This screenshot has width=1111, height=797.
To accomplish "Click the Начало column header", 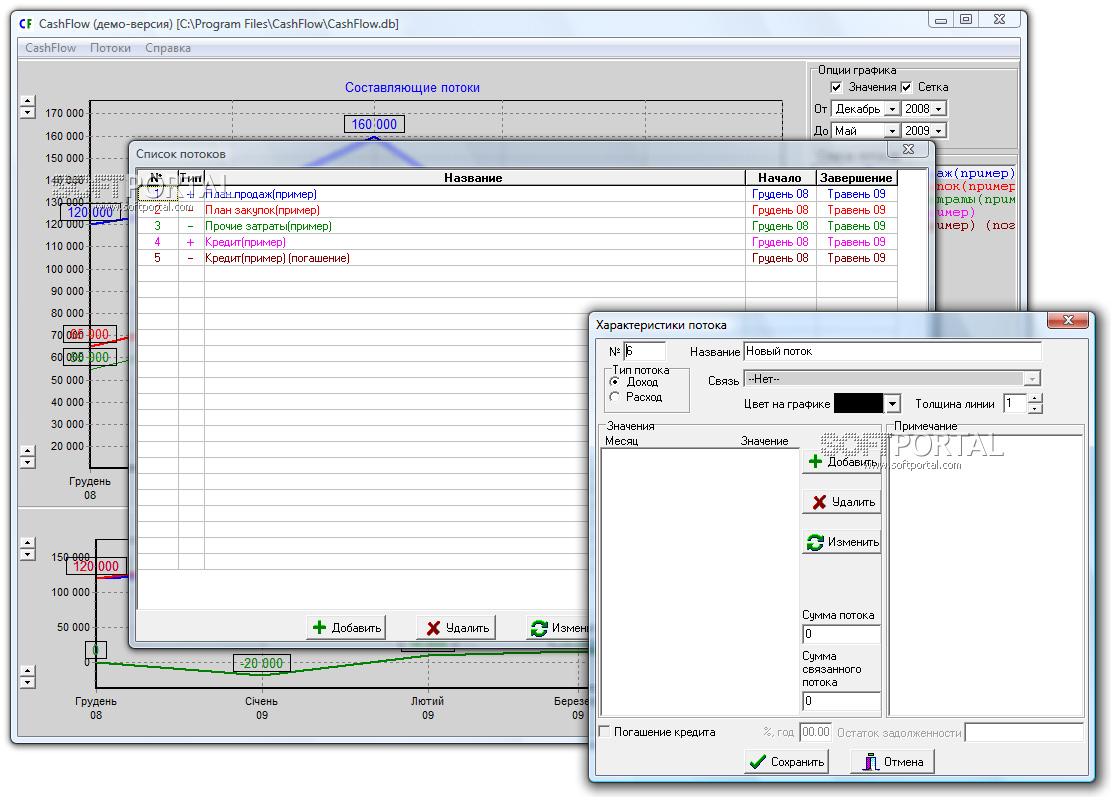I will 780,178.
